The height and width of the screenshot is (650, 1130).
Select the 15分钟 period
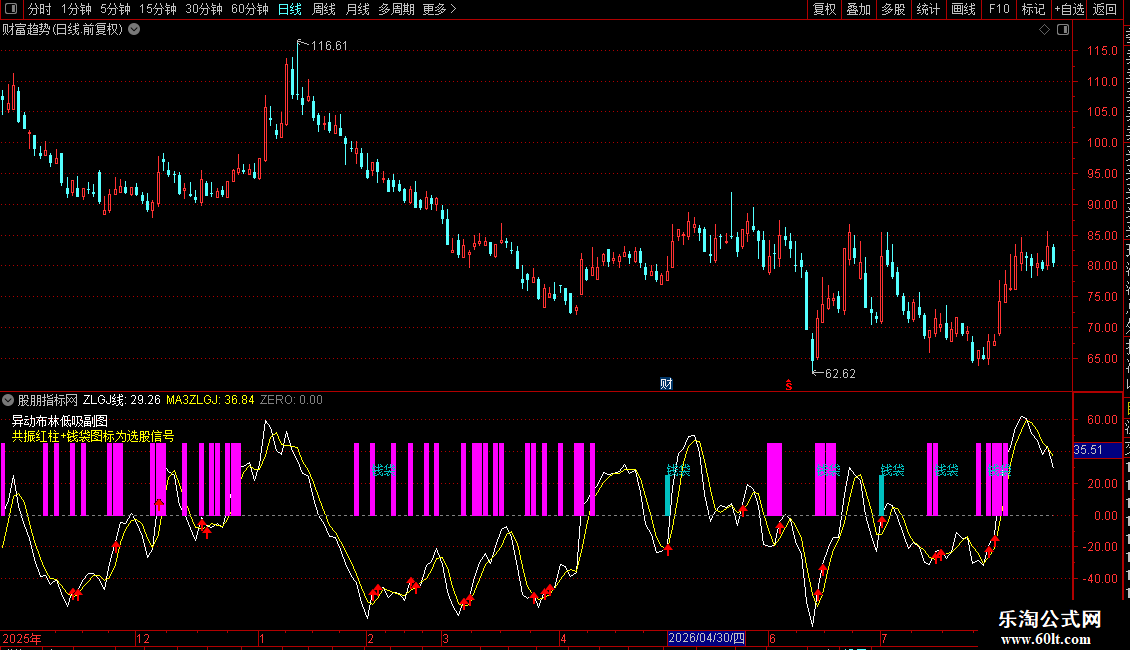click(x=158, y=9)
